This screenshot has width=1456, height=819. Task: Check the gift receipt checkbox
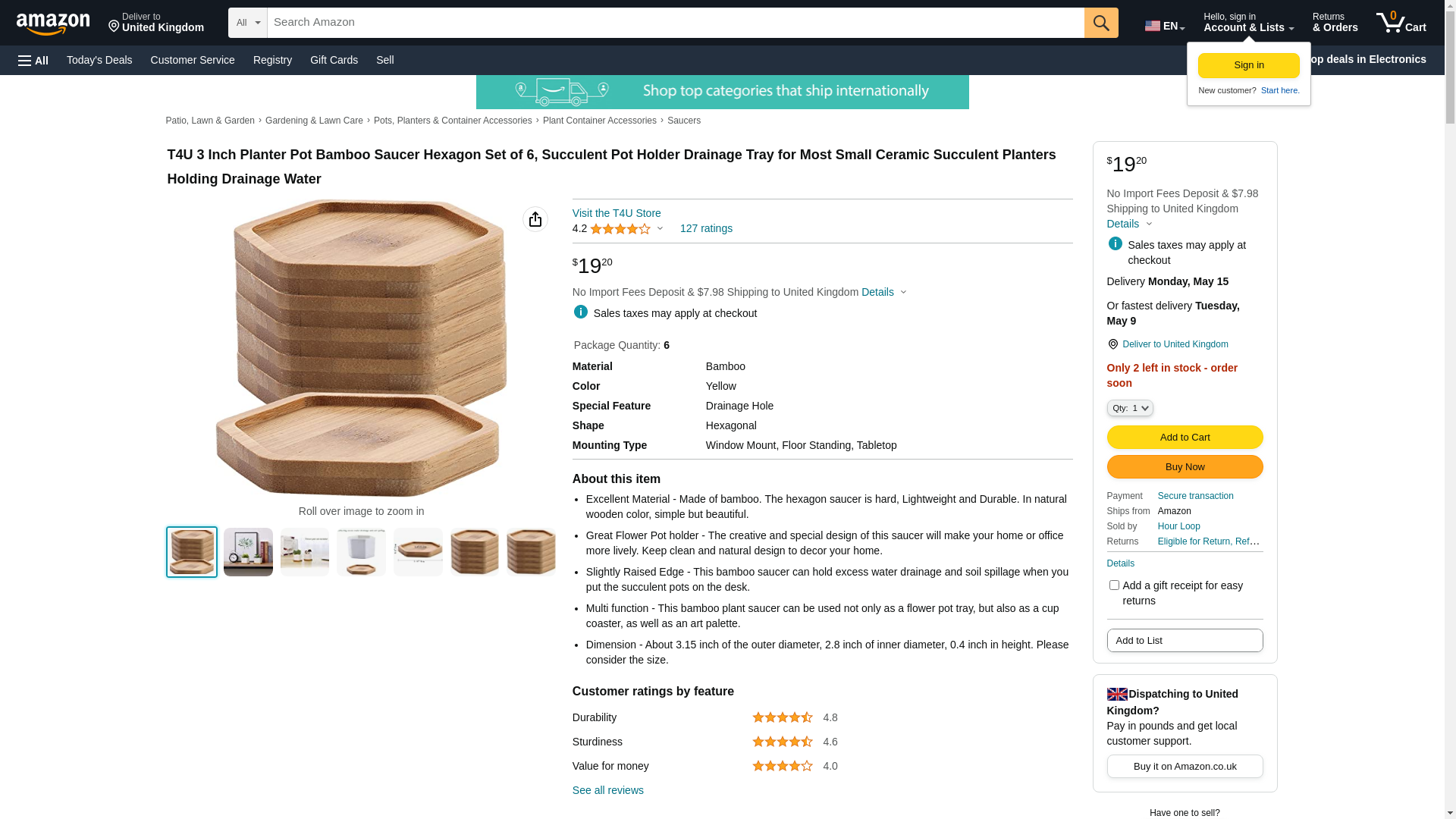(x=1114, y=585)
